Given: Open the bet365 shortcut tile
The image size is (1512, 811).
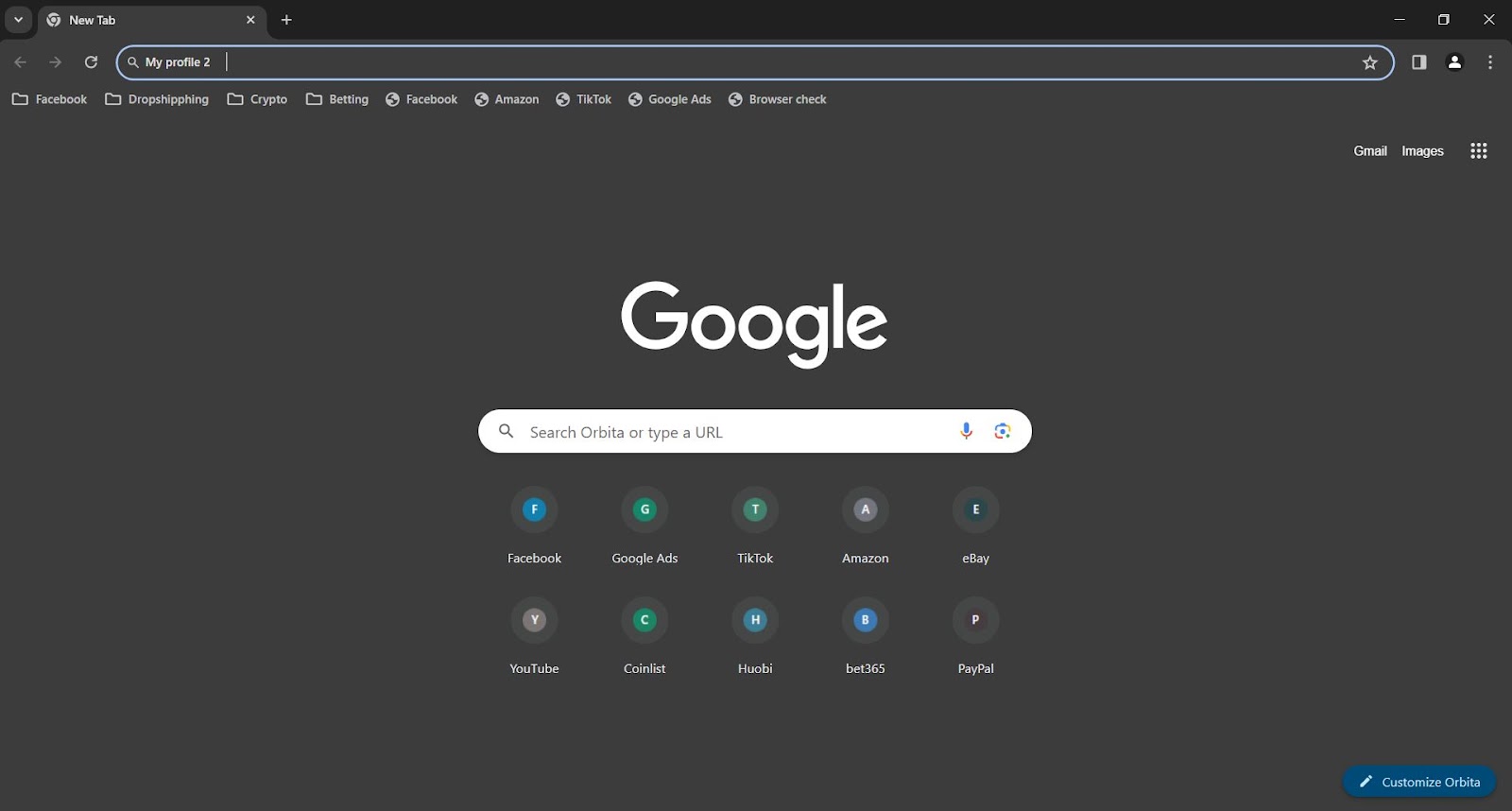Looking at the screenshot, I should tap(866, 636).
